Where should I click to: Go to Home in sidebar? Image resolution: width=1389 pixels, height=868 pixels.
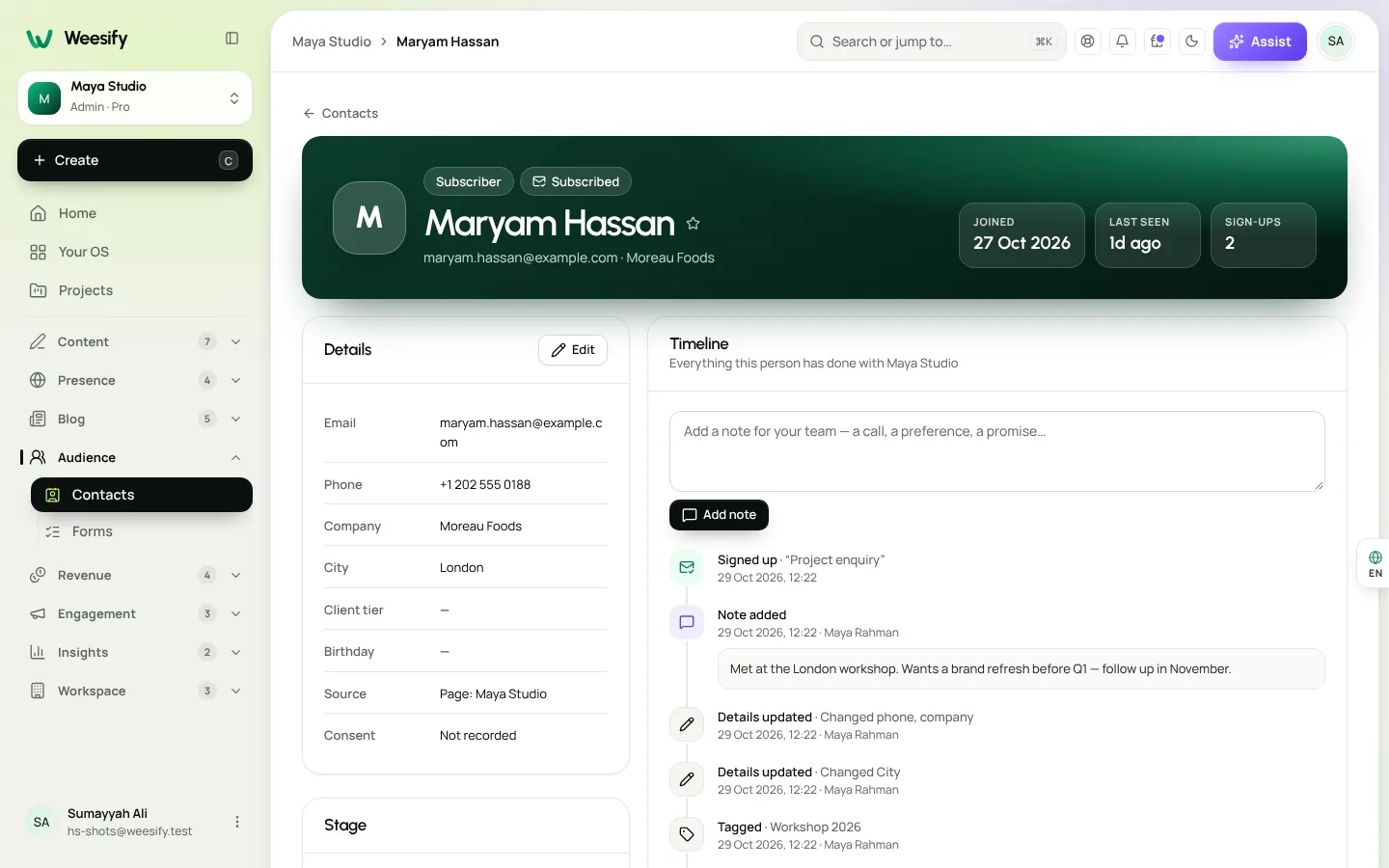(135, 213)
